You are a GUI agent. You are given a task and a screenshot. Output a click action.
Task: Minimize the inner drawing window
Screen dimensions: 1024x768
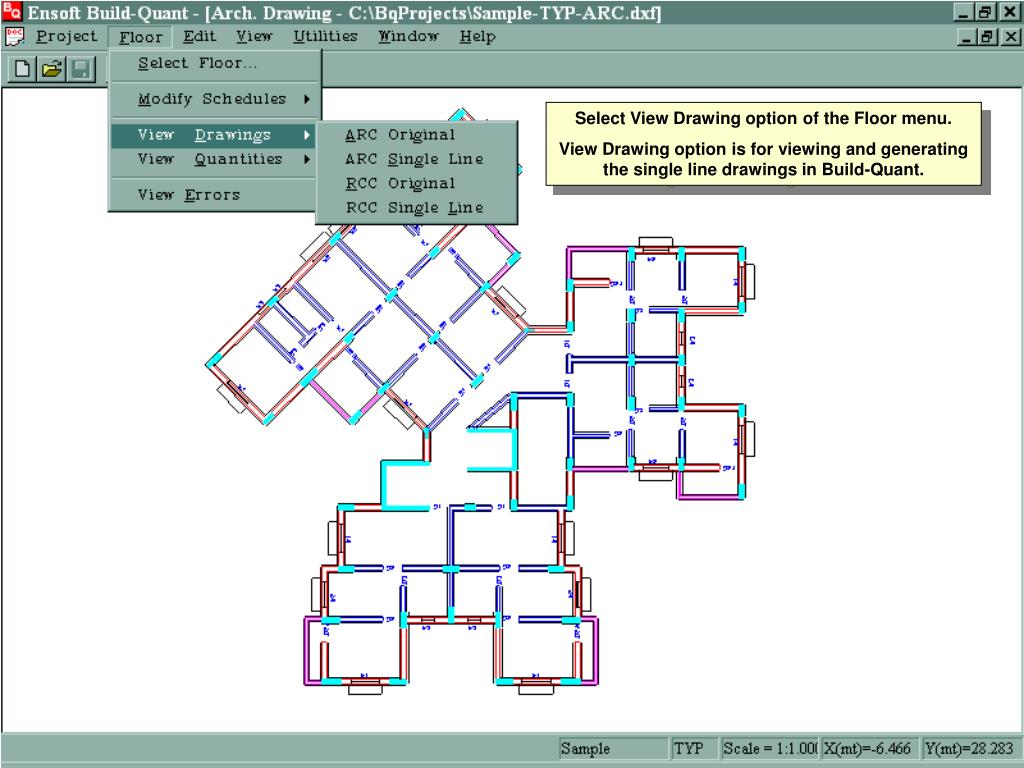point(966,37)
